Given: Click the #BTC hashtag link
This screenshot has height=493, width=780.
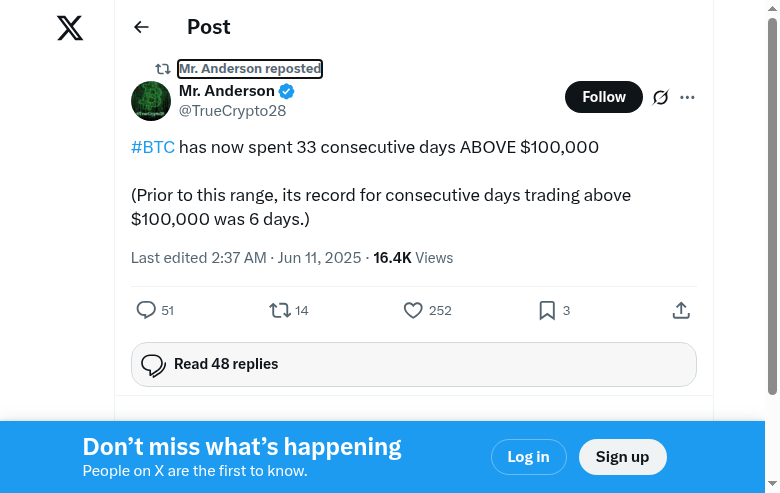Looking at the screenshot, I should (153, 148).
